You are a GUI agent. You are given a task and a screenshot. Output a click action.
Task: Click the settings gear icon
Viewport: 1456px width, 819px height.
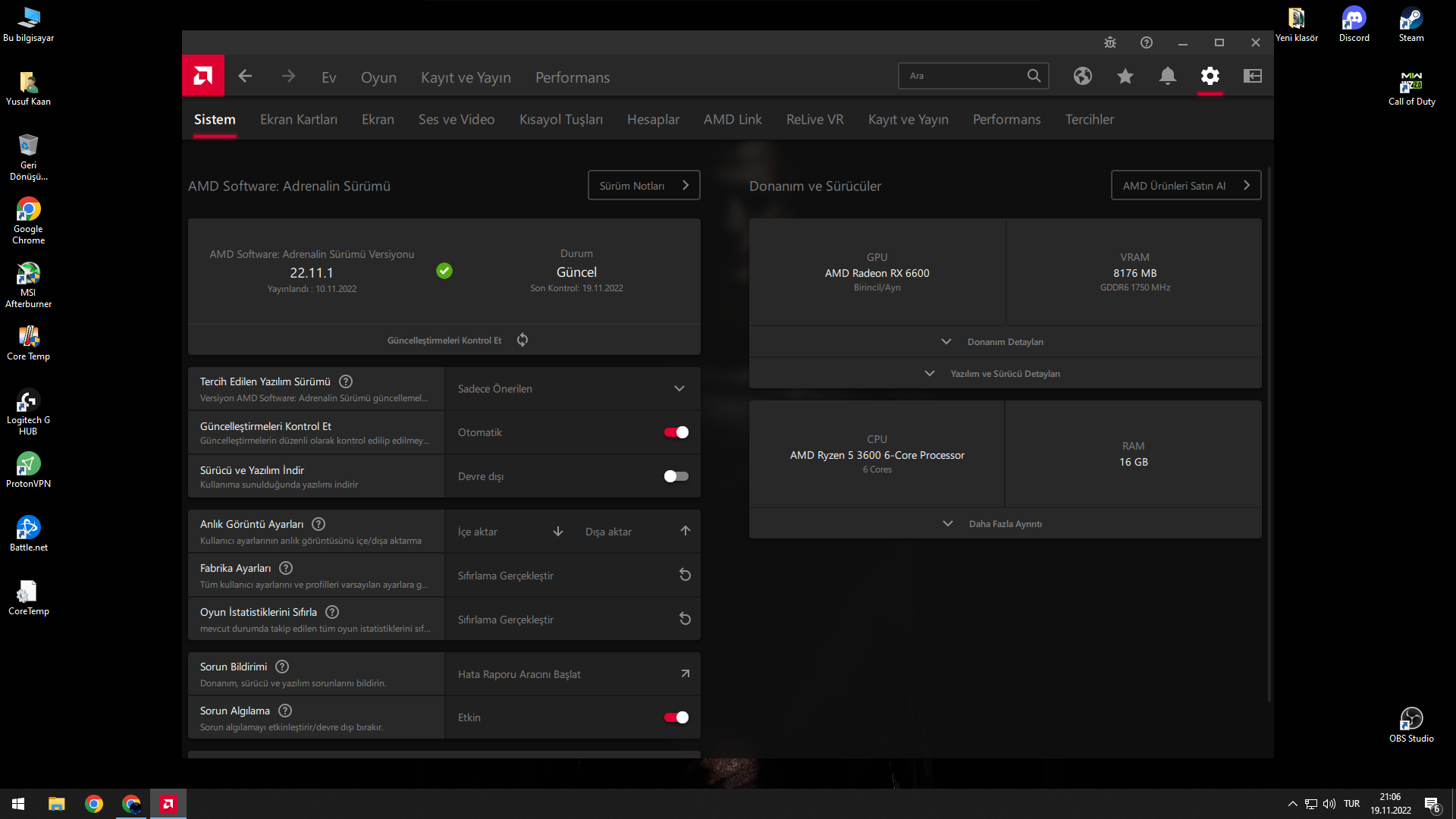click(x=1210, y=76)
